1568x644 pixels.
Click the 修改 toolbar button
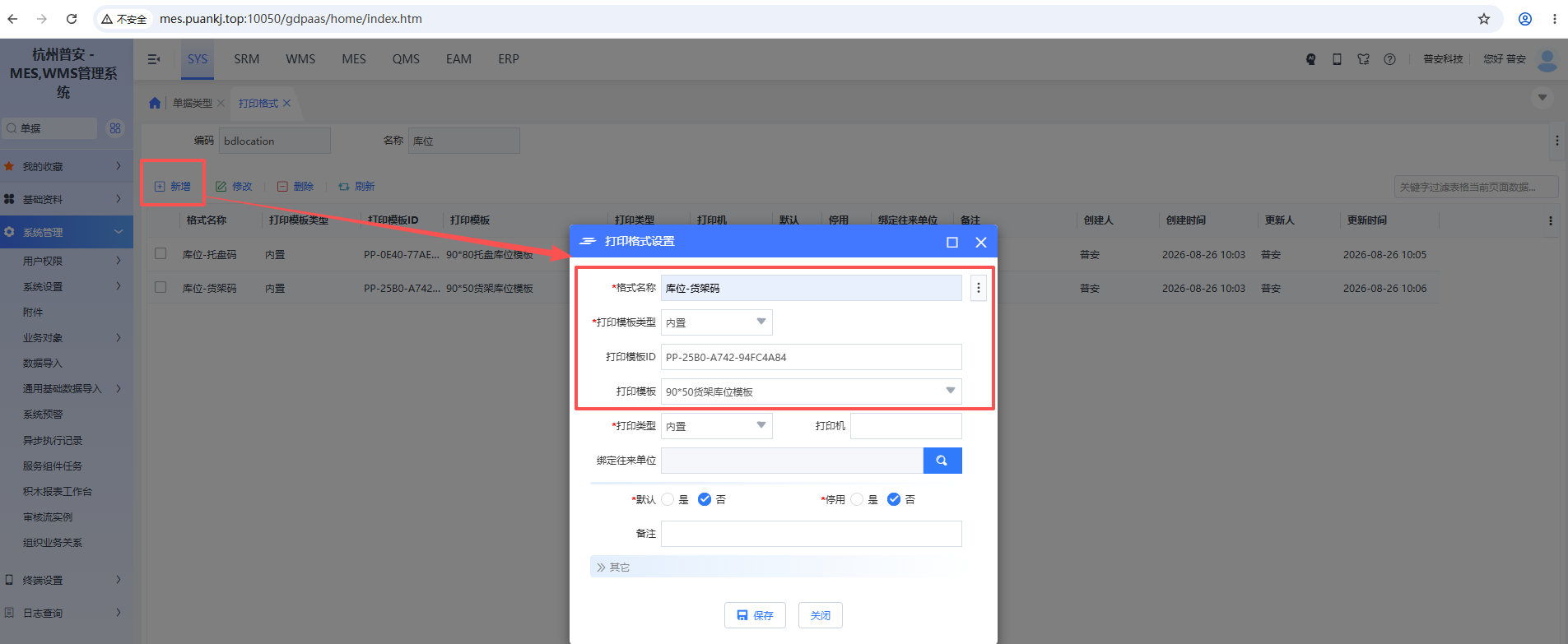coord(234,187)
